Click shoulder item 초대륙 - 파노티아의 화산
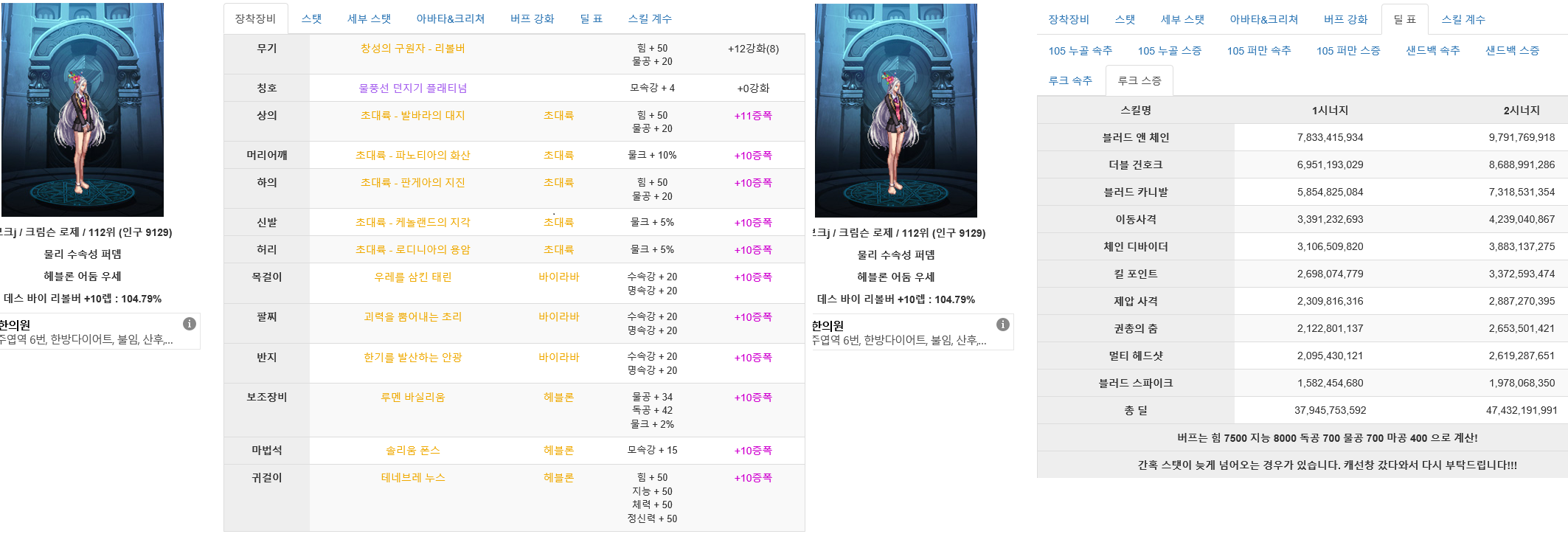1568x534 pixels. click(x=412, y=155)
